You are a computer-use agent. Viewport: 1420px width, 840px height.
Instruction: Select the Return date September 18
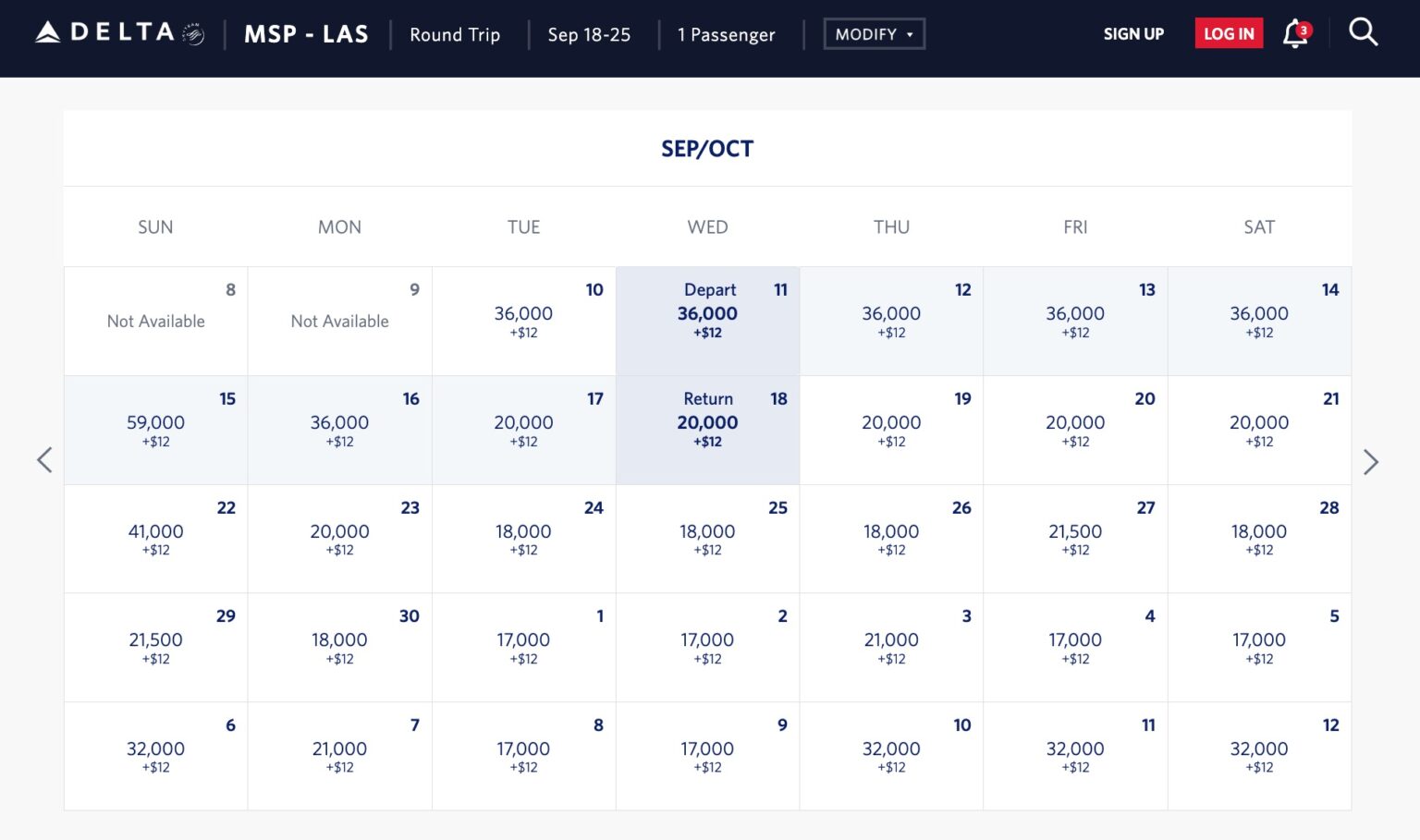coord(707,430)
